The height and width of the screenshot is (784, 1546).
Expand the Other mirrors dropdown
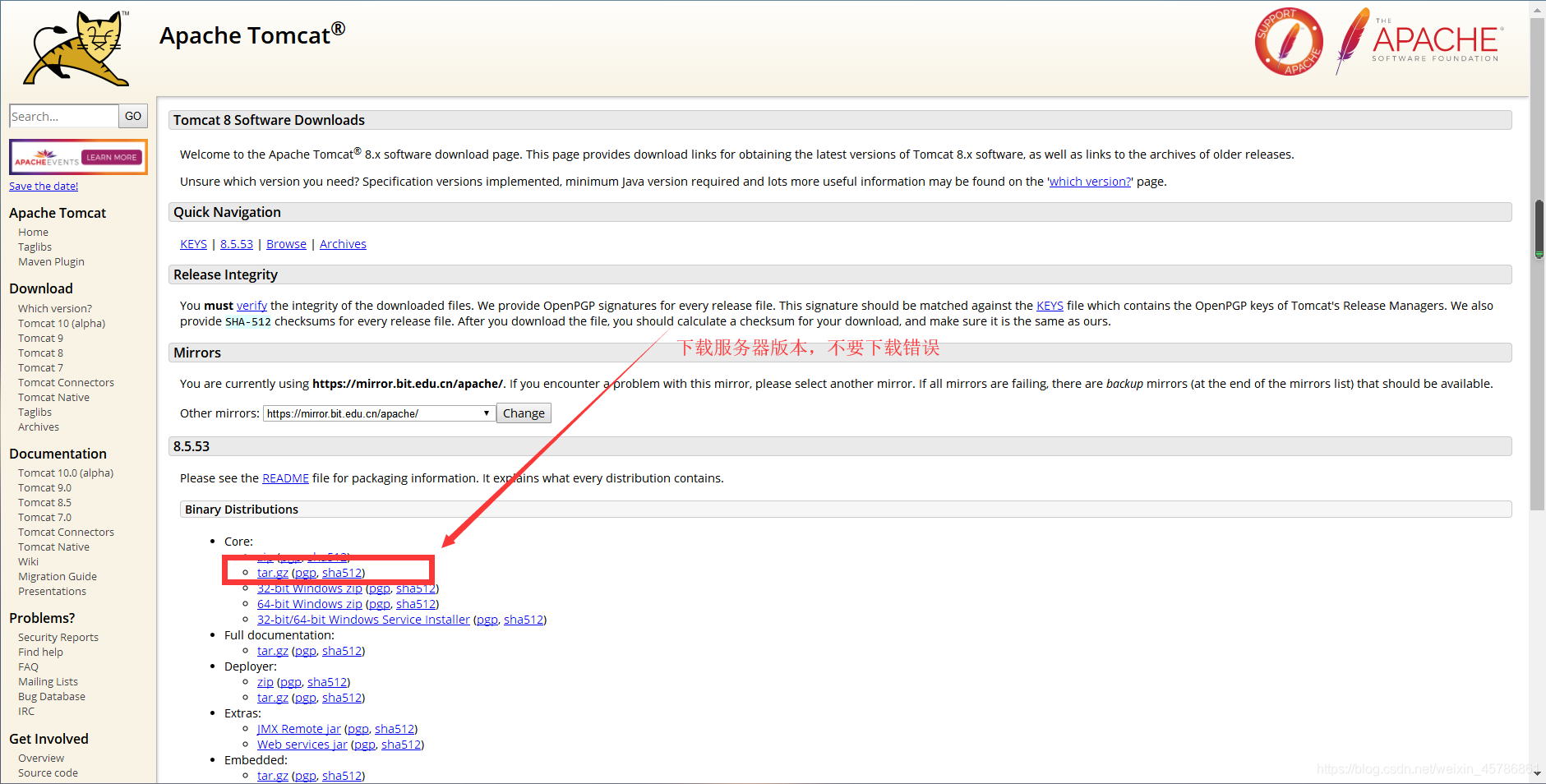point(379,413)
